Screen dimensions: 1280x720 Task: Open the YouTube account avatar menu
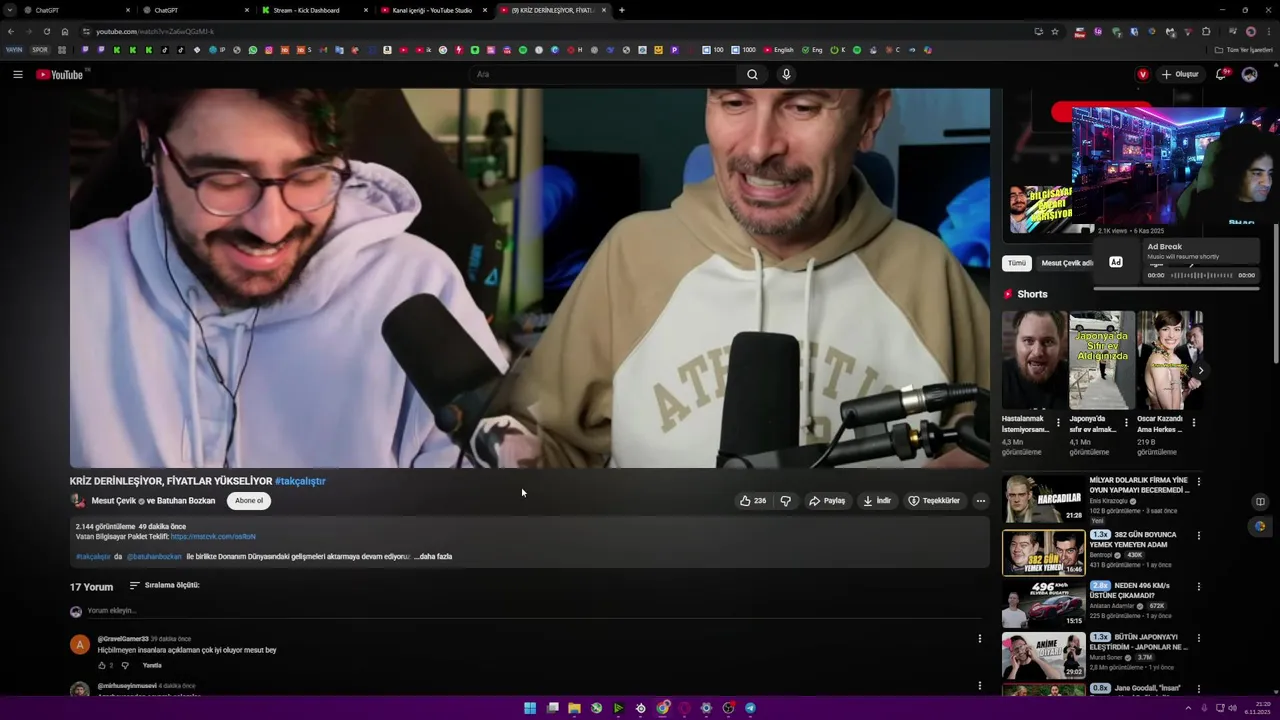tap(1249, 74)
